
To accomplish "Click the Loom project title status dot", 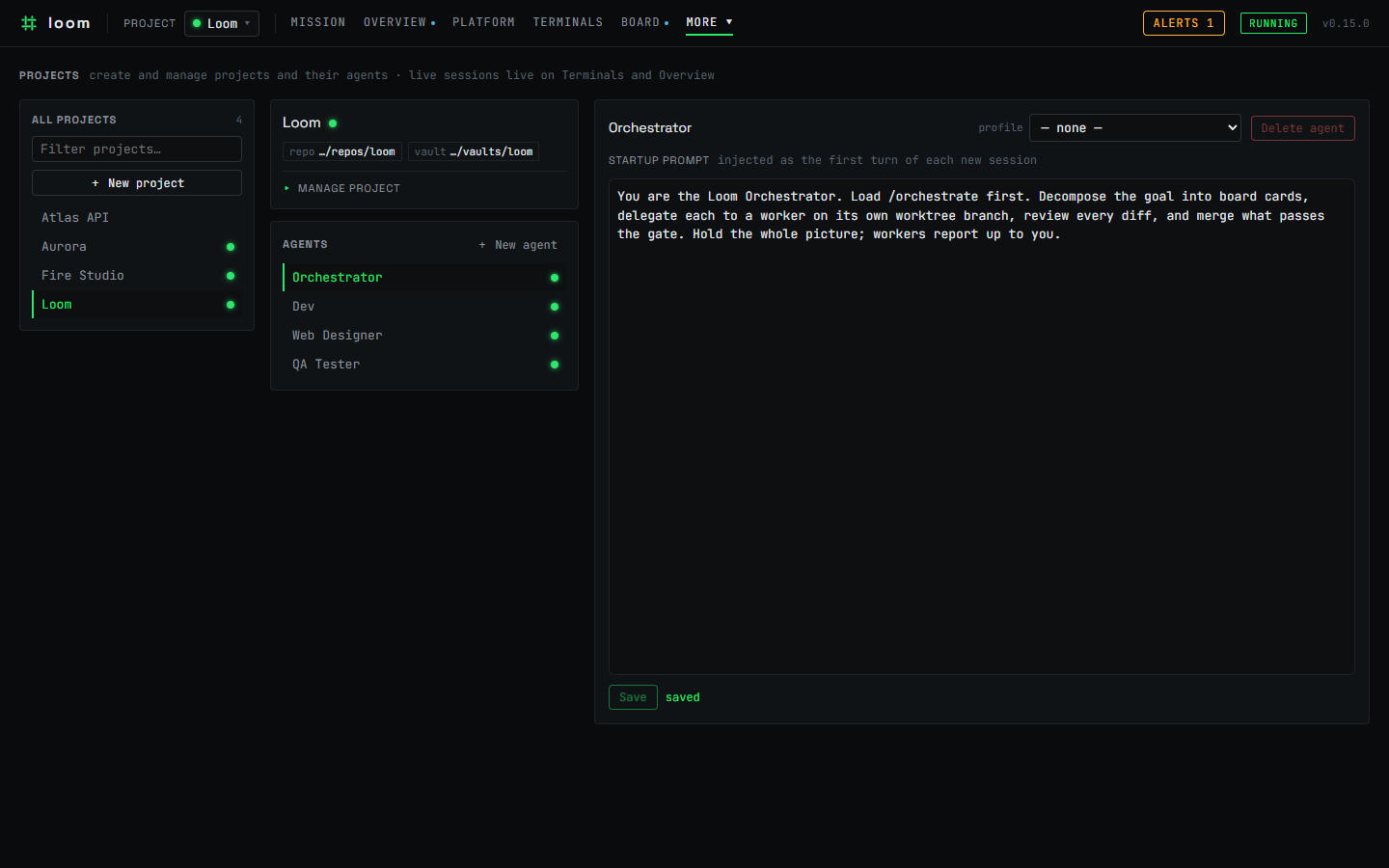I will pyautogui.click(x=333, y=123).
